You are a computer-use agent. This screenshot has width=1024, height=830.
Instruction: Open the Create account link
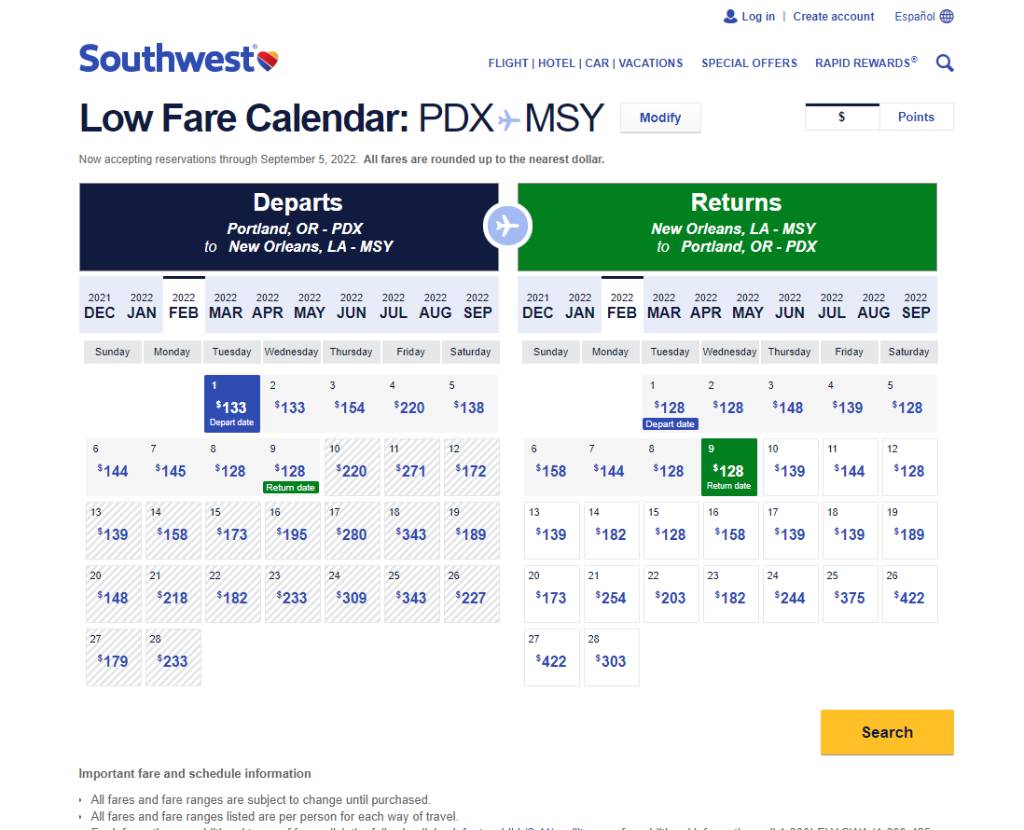(834, 16)
